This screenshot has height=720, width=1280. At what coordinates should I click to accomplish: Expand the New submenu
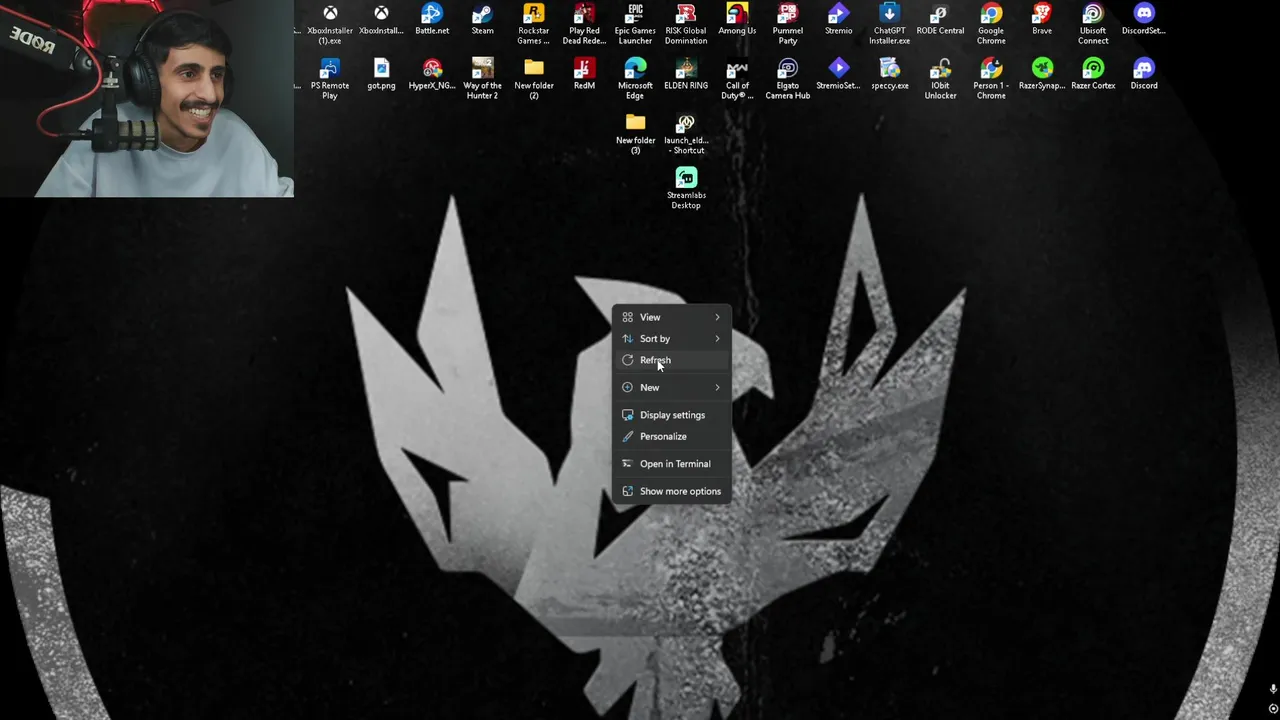tap(671, 387)
